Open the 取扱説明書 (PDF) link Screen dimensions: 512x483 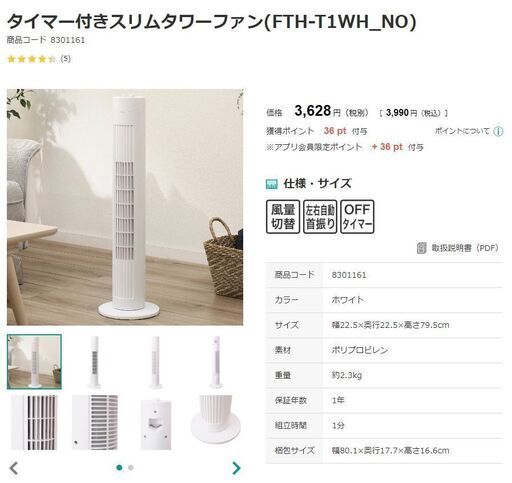(x=465, y=248)
